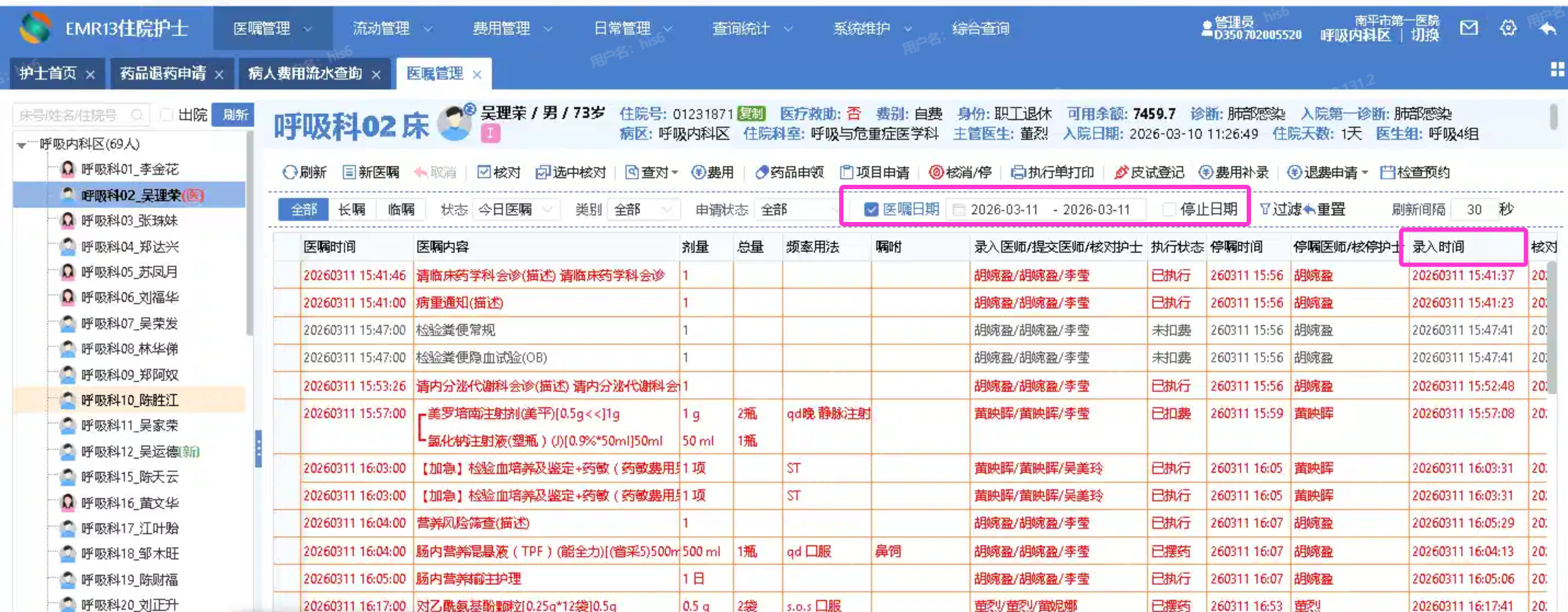Switch to 长嘱 long-term orders
Viewport: 1568px width, 612px height.
click(352, 210)
